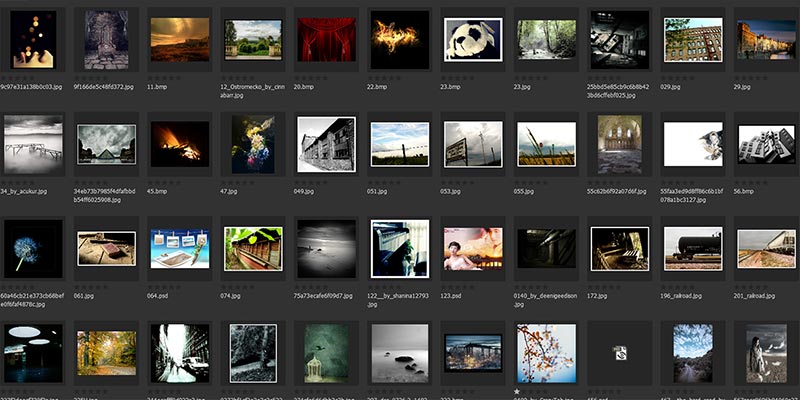Click the file name 064.psd
Screen dimensions: 800x400
coord(158,296)
